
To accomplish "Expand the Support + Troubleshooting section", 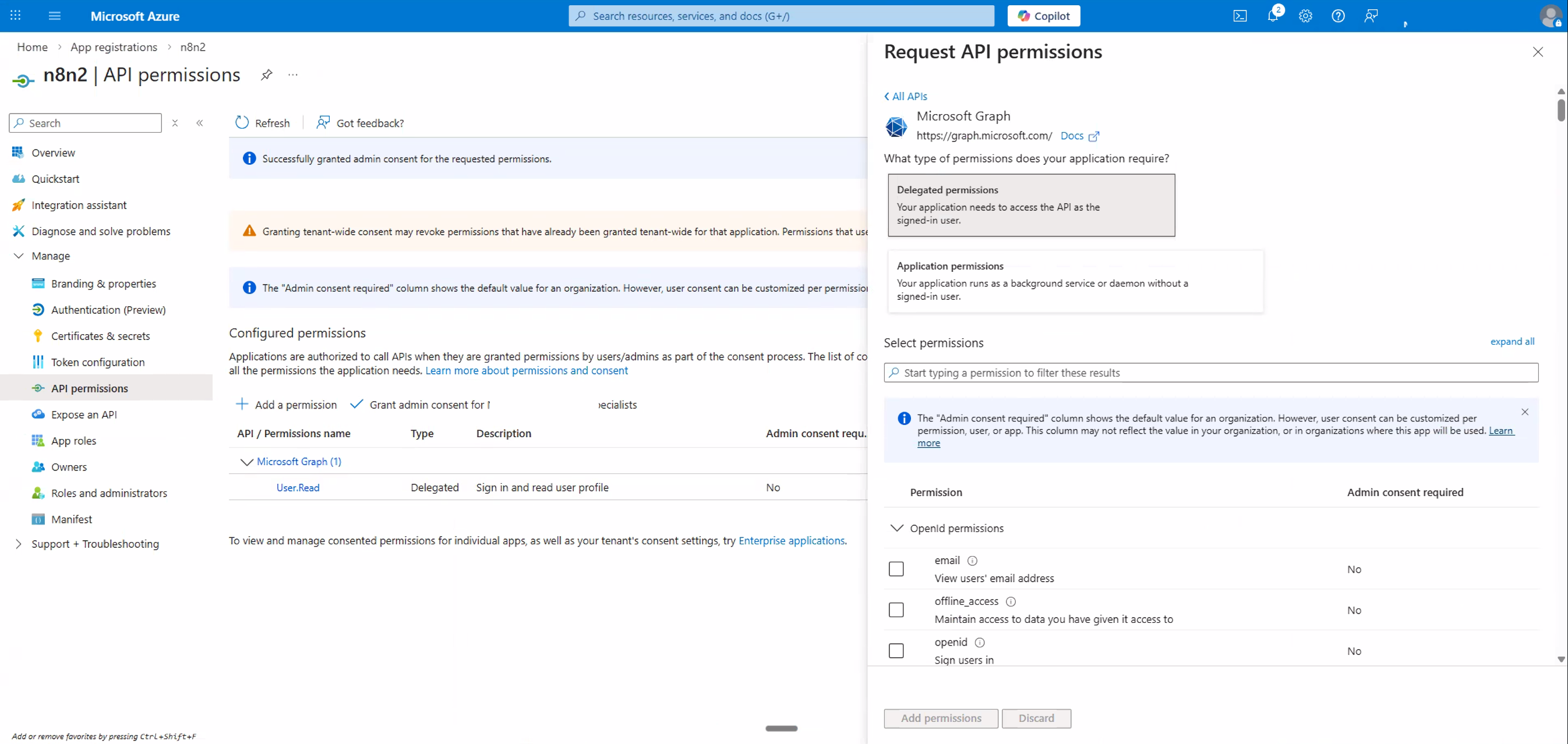I will pos(18,543).
